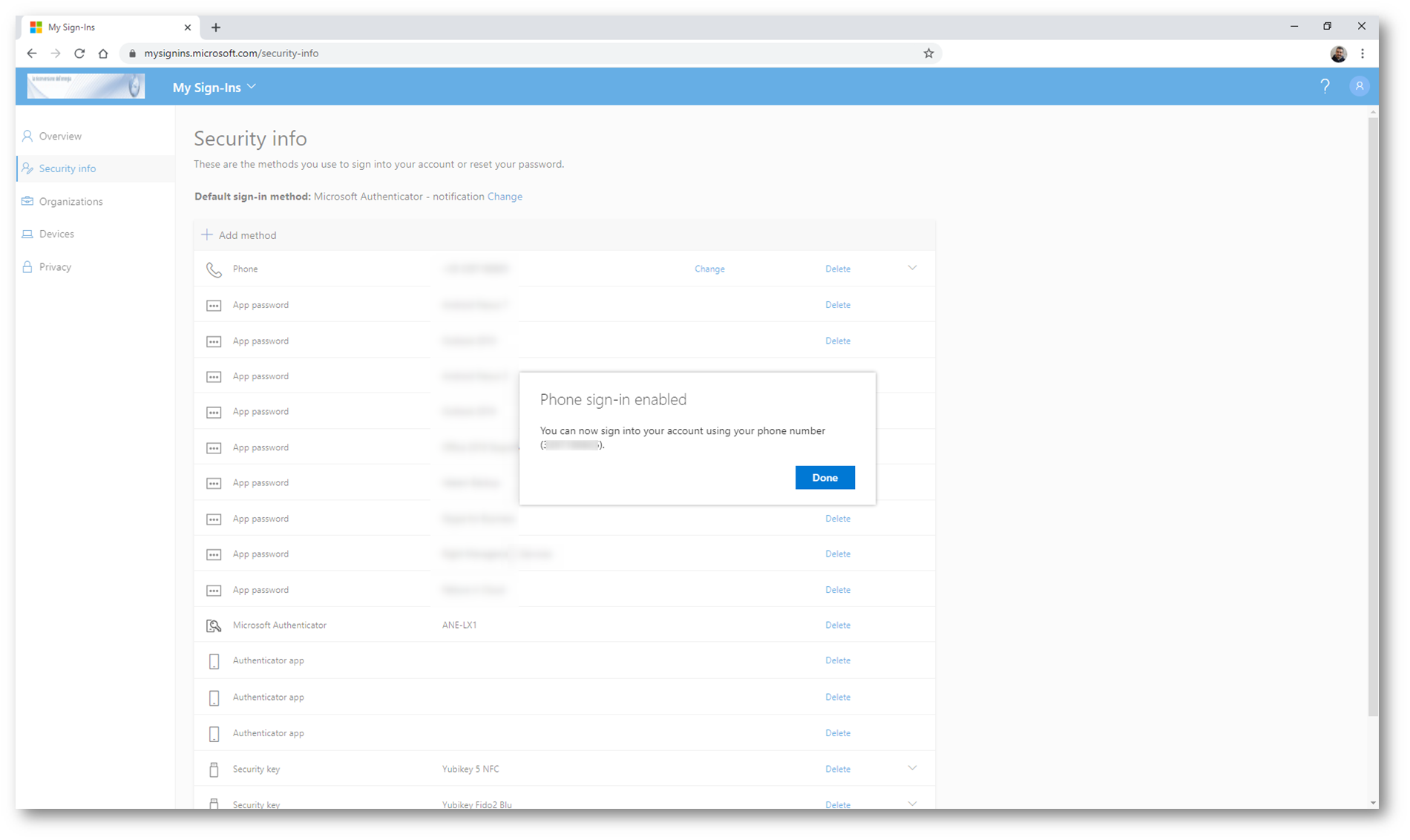The width and height of the screenshot is (1410, 840).
Task: Click the ANE-LX1 device name
Action: pyautogui.click(x=459, y=626)
